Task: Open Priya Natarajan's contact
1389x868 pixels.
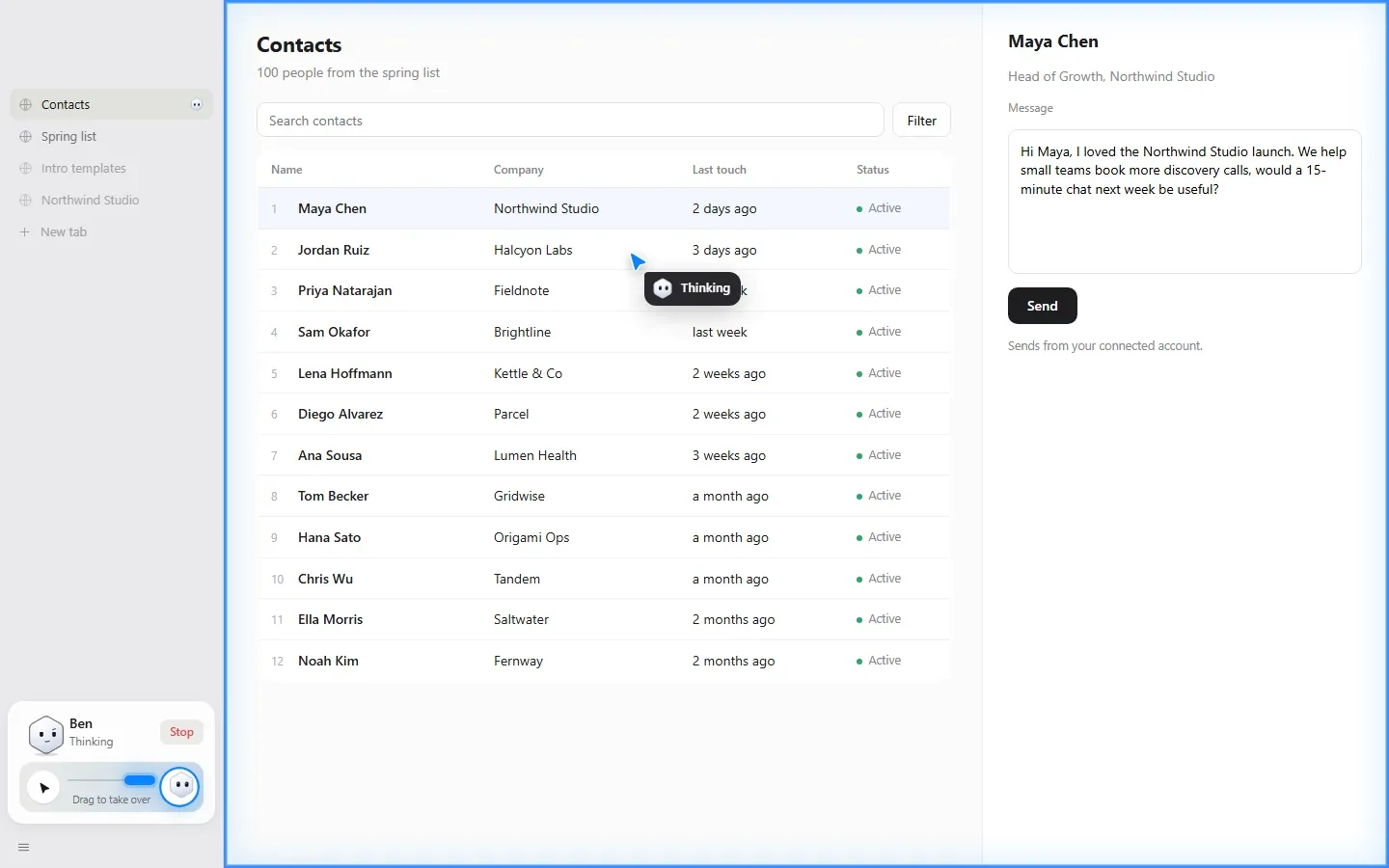Action: pyautogui.click(x=345, y=290)
